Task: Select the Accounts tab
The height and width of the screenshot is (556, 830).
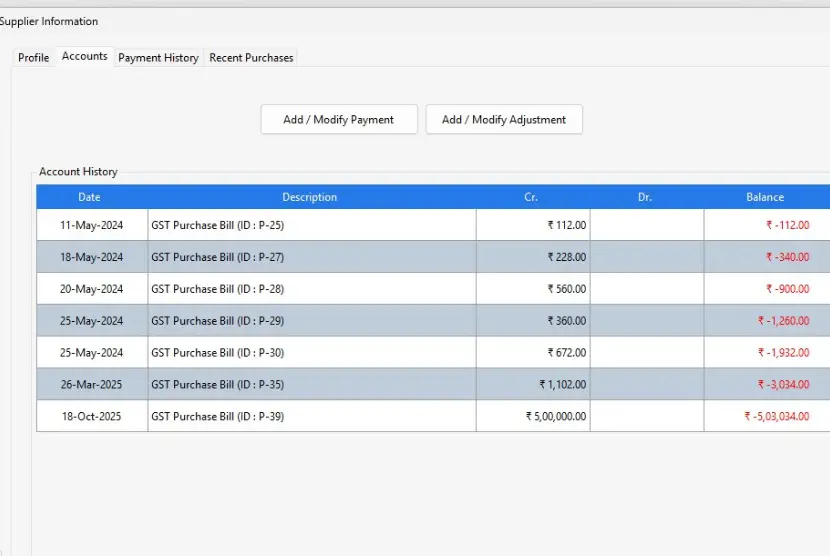Action: click(x=84, y=57)
